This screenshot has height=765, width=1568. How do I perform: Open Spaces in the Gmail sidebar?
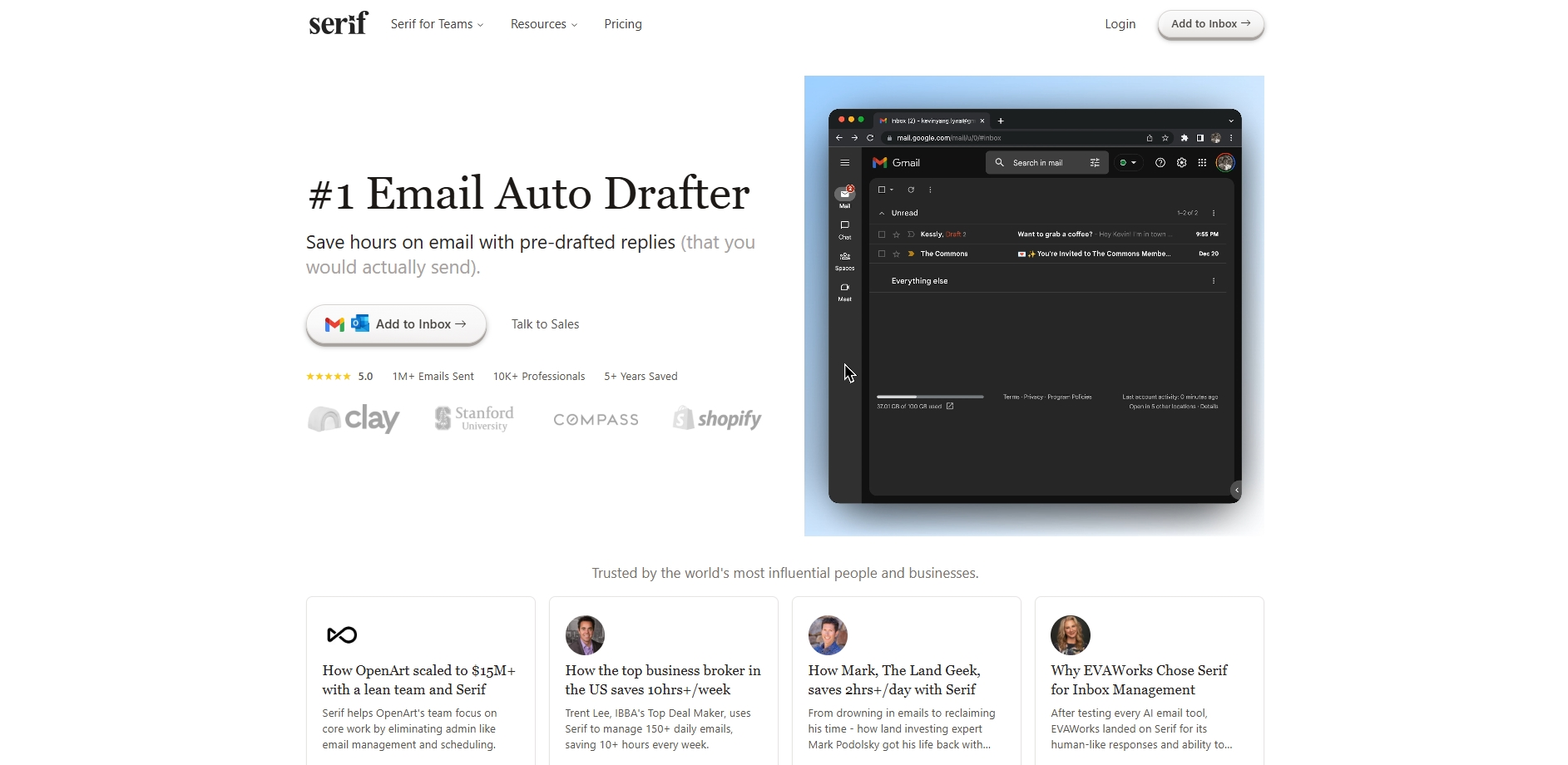pyautogui.click(x=844, y=261)
